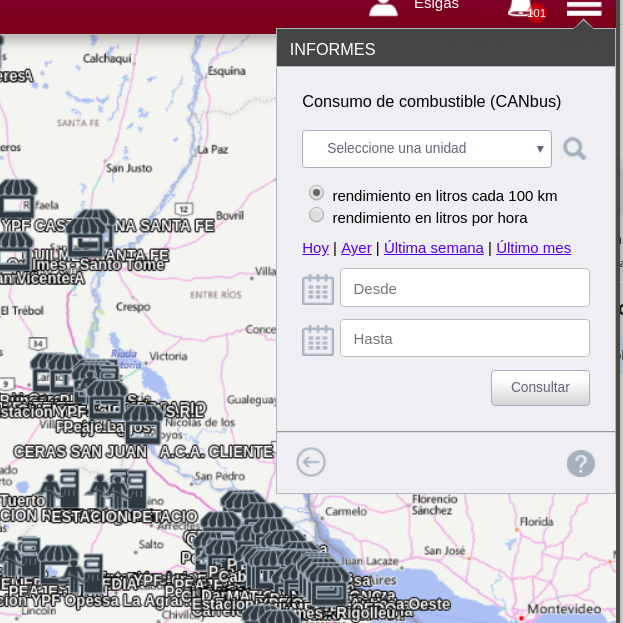This screenshot has width=623, height=623.
Task: Open the help question mark icon
Action: (581, 463)
